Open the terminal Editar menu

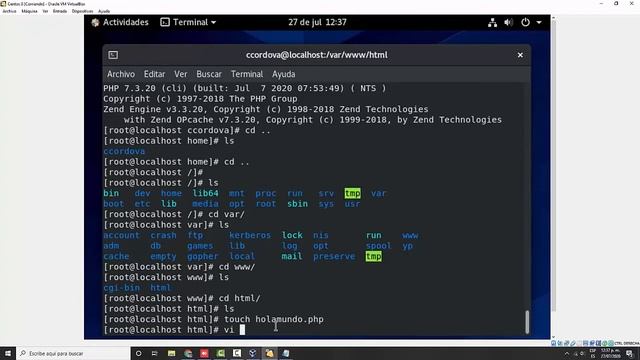coord(154,74)
